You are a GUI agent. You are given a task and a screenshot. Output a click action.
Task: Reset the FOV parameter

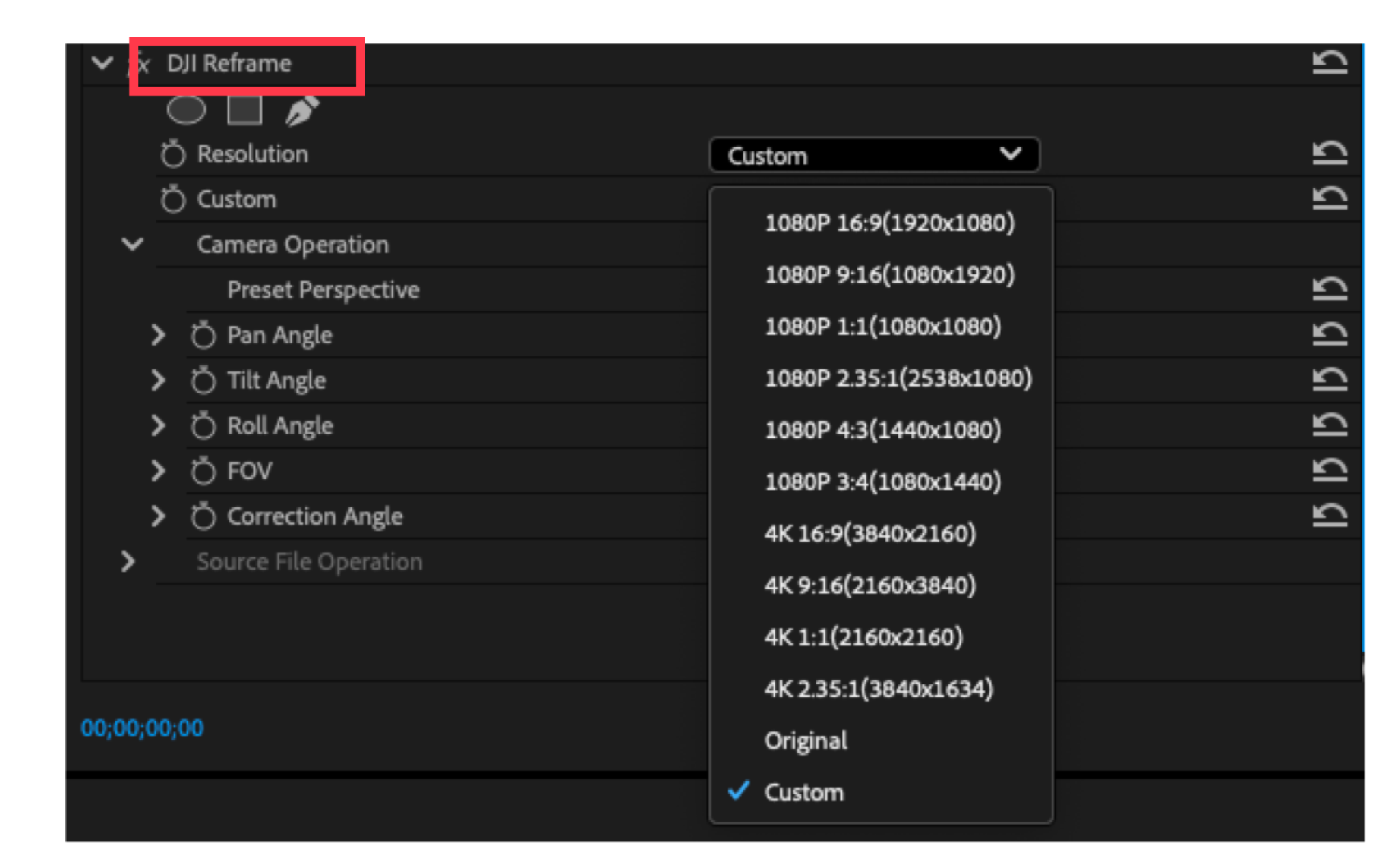[1329, 469]
